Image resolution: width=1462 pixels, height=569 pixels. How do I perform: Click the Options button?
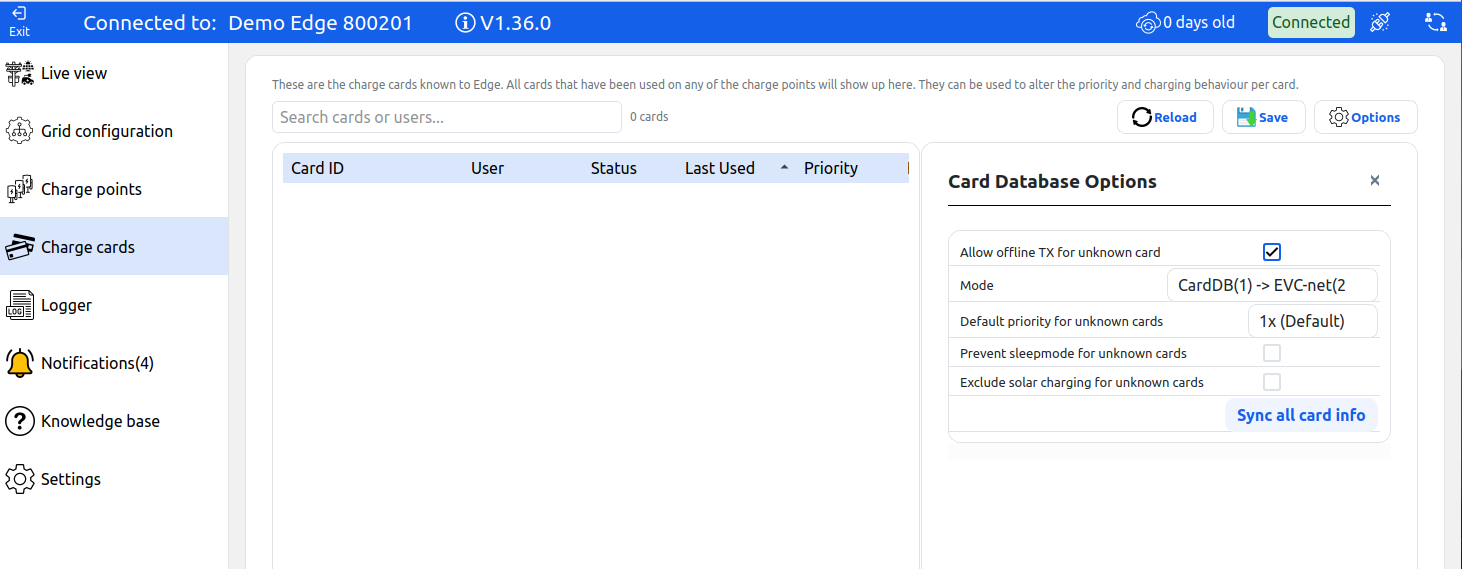click(x=1365, y=117)
